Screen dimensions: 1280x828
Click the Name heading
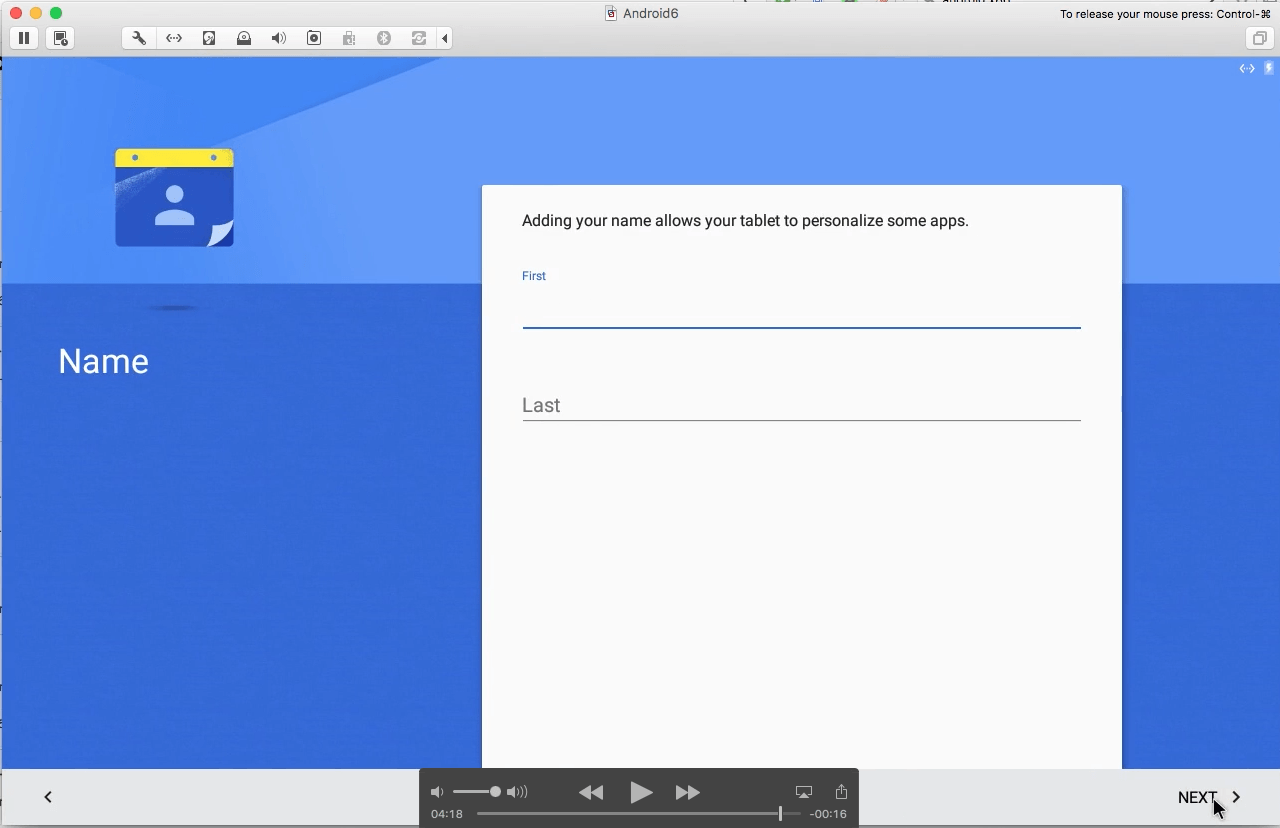(103, 361)
